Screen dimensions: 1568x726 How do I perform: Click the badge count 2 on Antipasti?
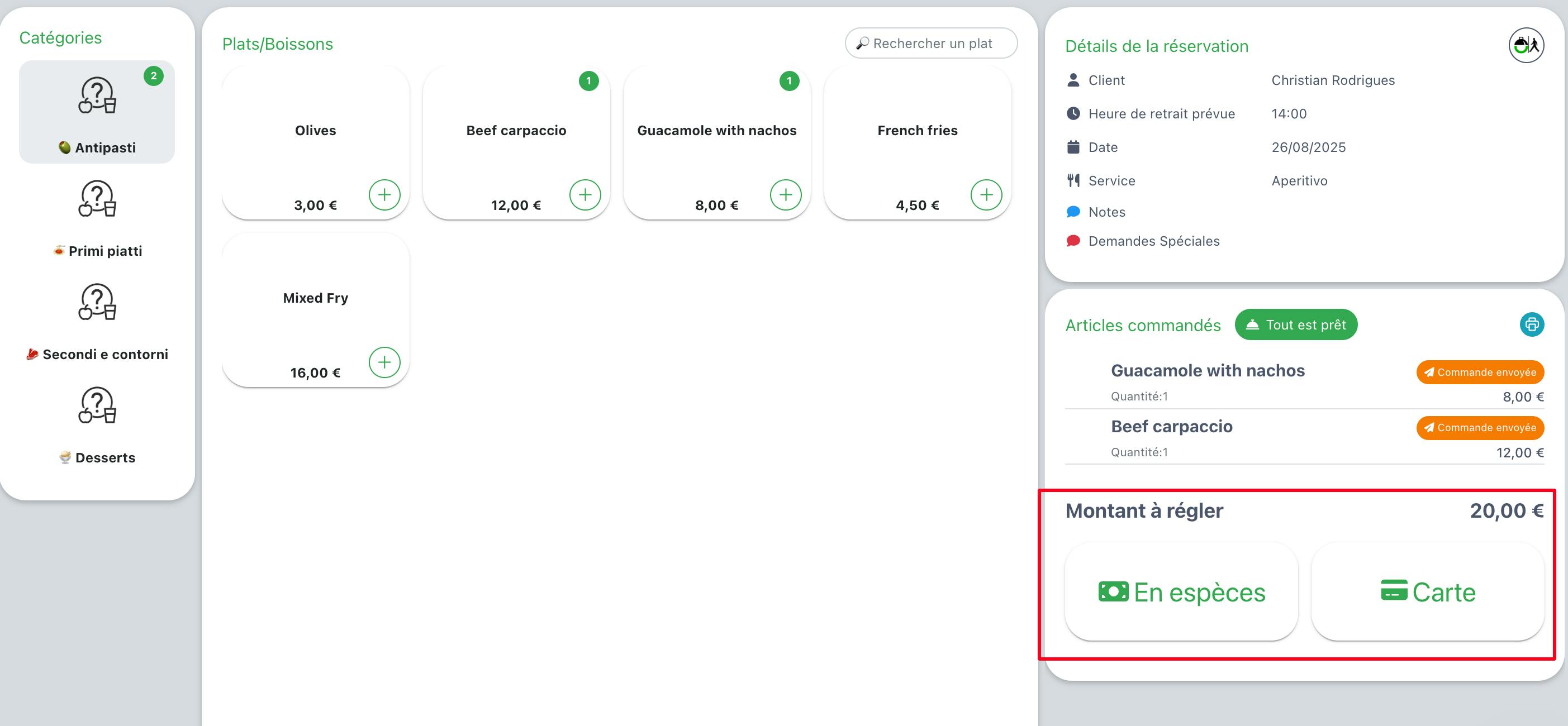153,76
